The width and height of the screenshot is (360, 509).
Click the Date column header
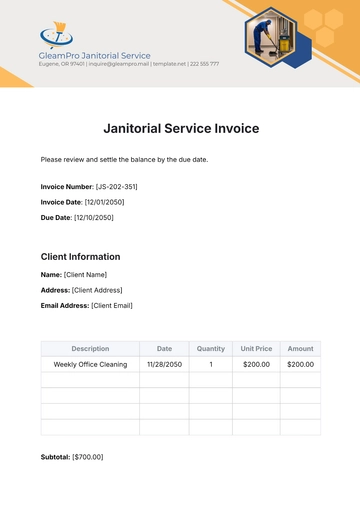point(164,349)
